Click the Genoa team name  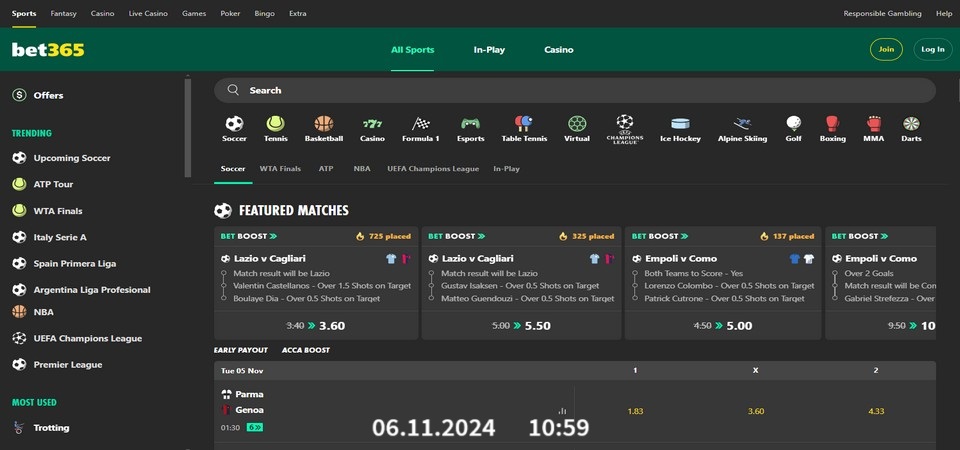(x=249, y=410)
